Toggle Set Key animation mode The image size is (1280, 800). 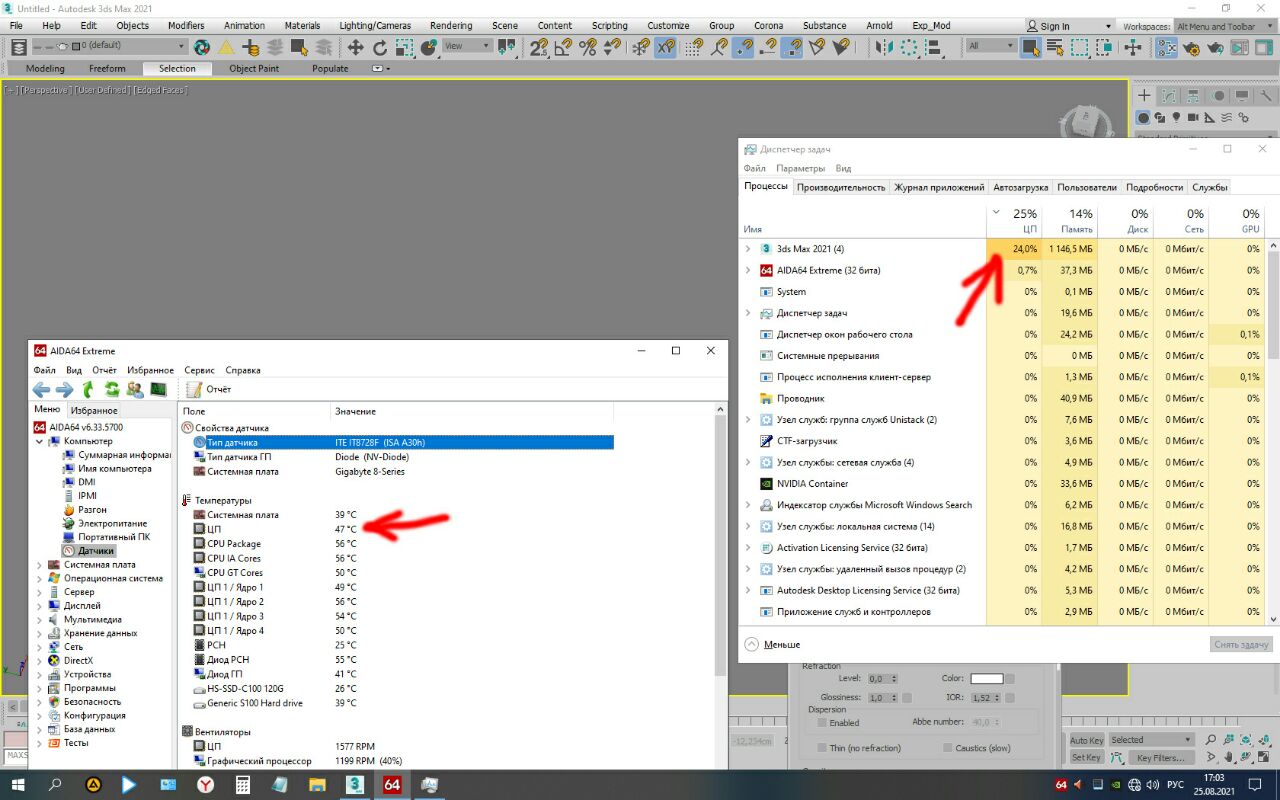click(x=1086, y=758)
